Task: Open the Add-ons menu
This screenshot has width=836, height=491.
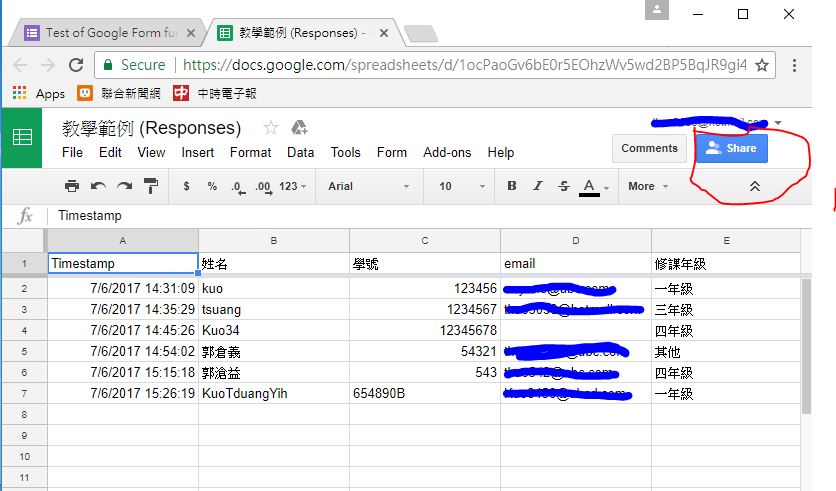Action: click(x=447, y=152)
